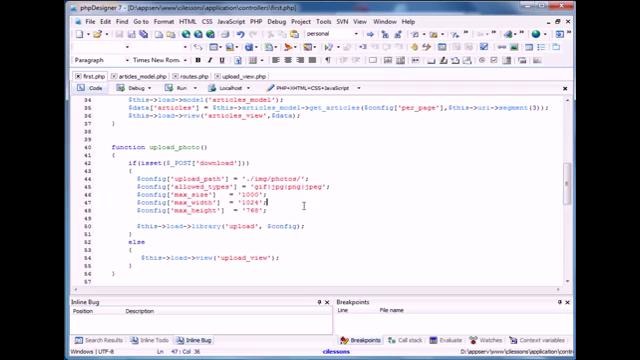The image size is (640, 360).
Task: Click the paragraph mark pilcrow icon
Action: (x=328, y=60)
